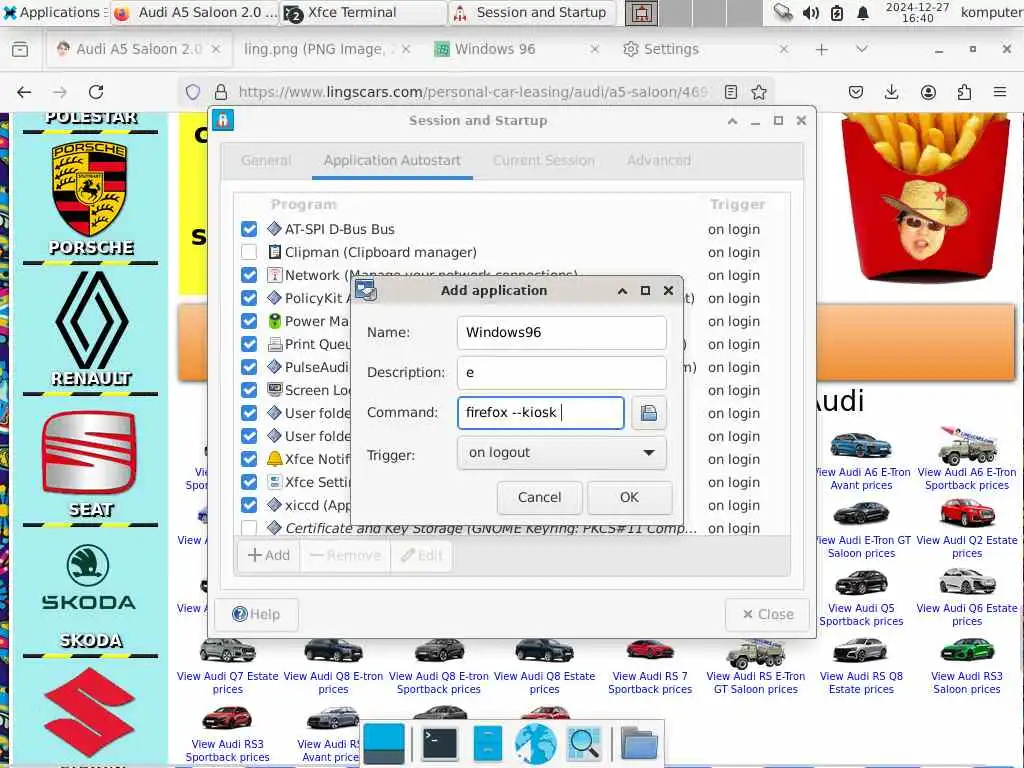Enable the Certificate and Key Storage checkbox
Screen dimensions: 1024x768
(x=249, y=528)
